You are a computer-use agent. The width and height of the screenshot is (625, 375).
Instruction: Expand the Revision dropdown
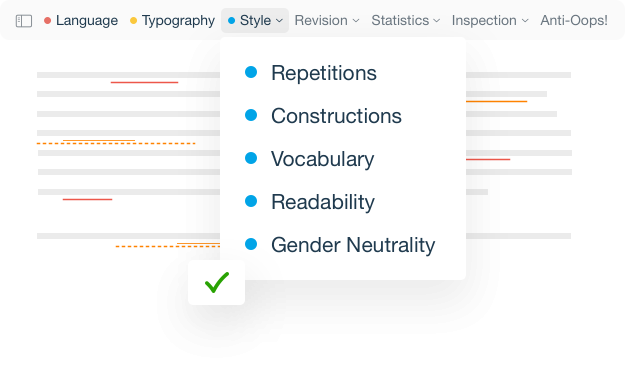coord(327,21)
